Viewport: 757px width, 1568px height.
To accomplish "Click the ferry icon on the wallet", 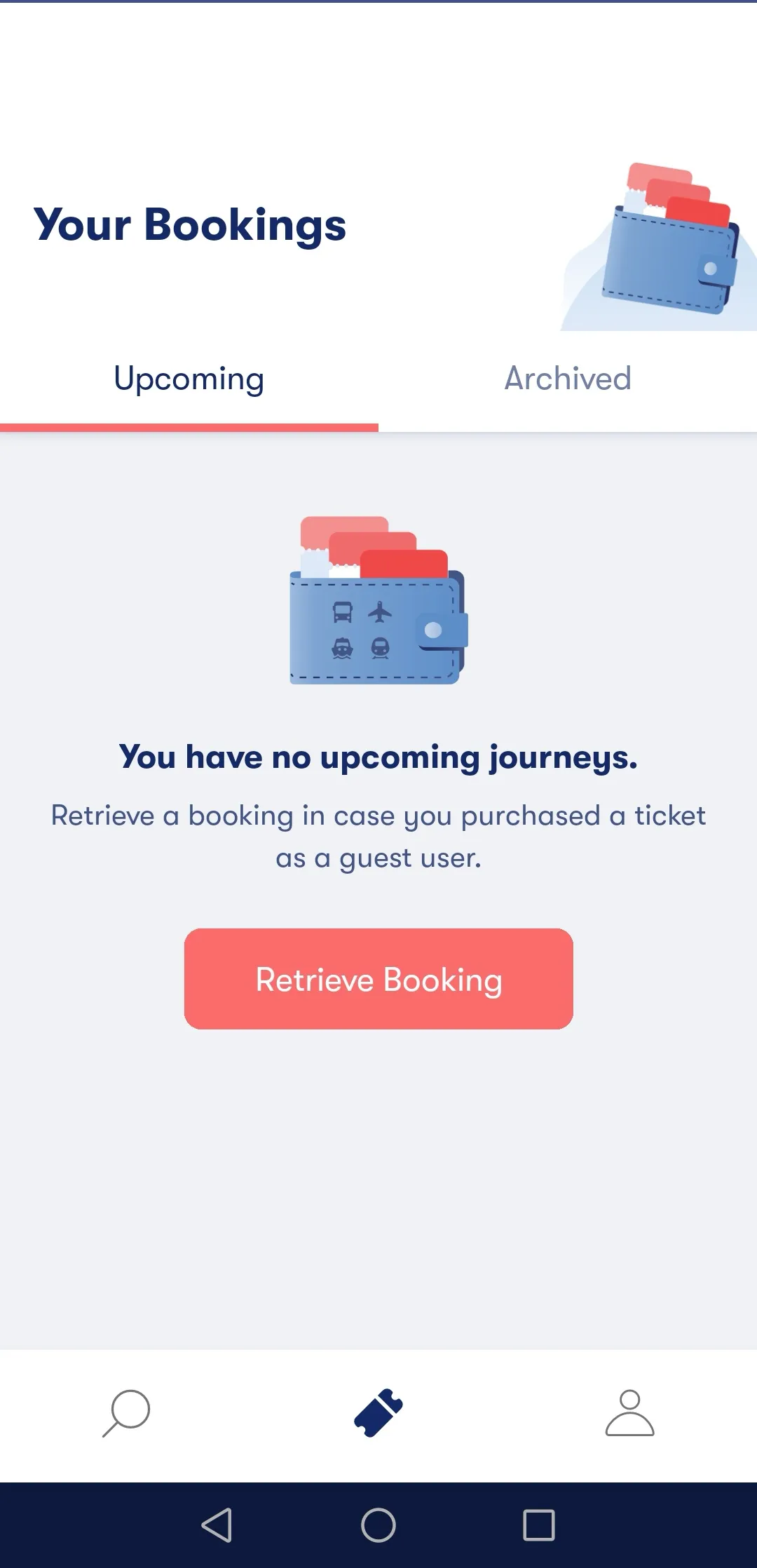I will pos(342,648).
